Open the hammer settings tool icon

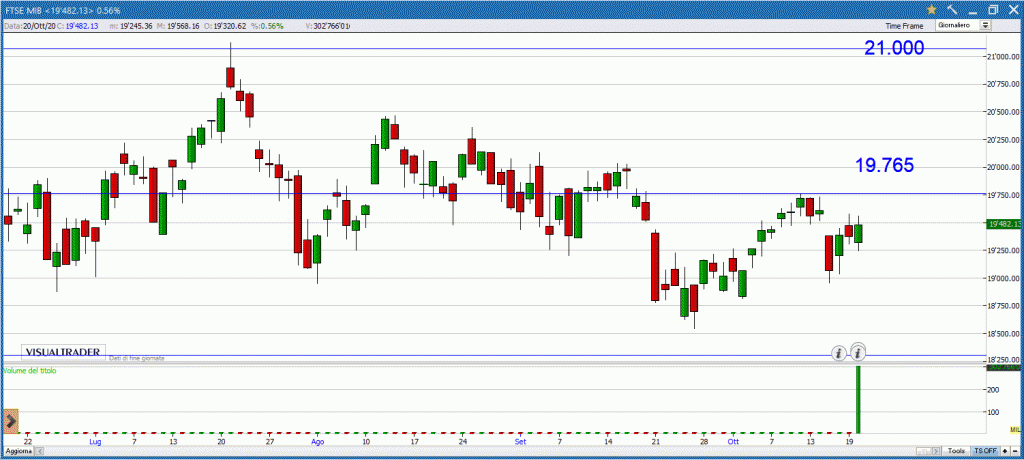952,10
